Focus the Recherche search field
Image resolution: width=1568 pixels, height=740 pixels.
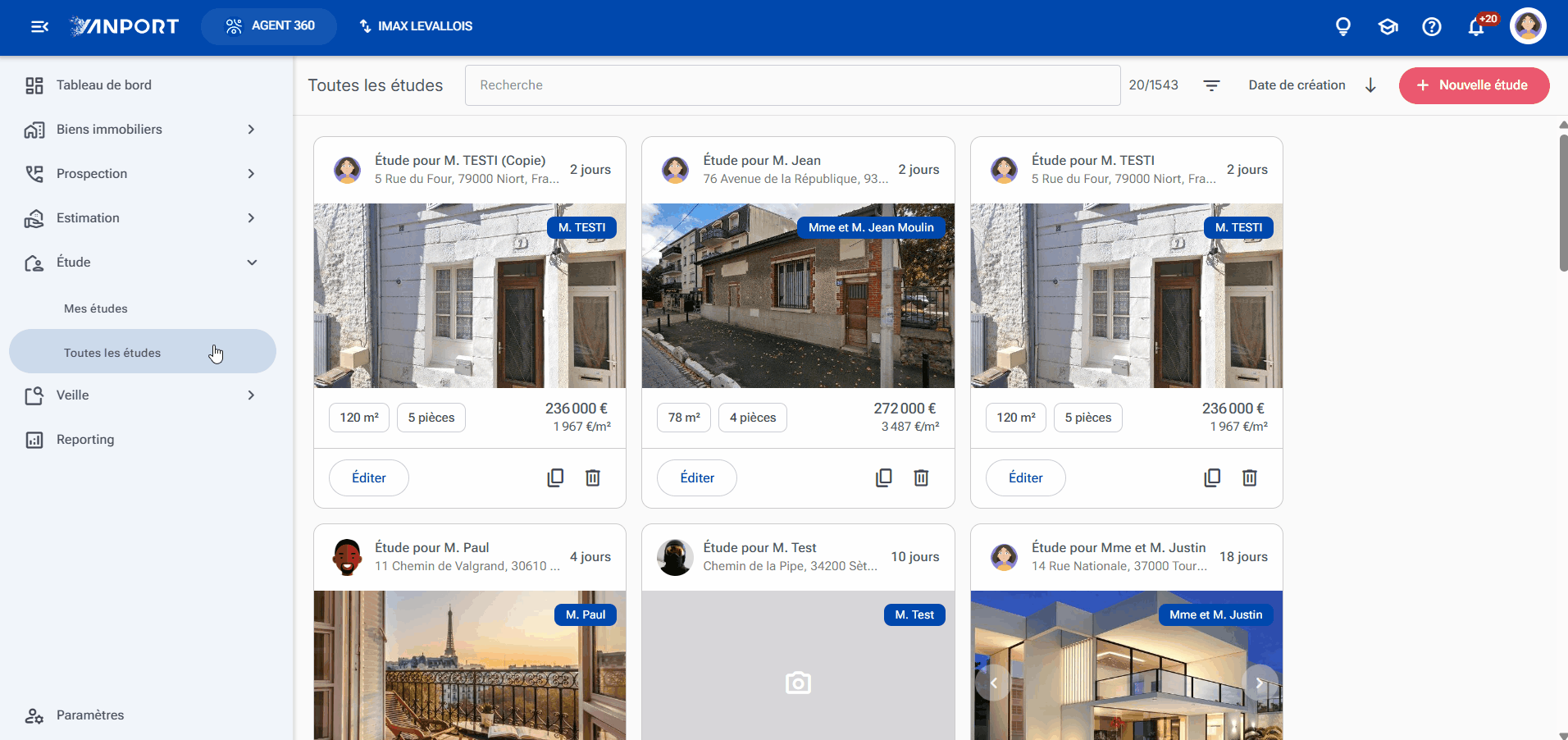(792, 85)
